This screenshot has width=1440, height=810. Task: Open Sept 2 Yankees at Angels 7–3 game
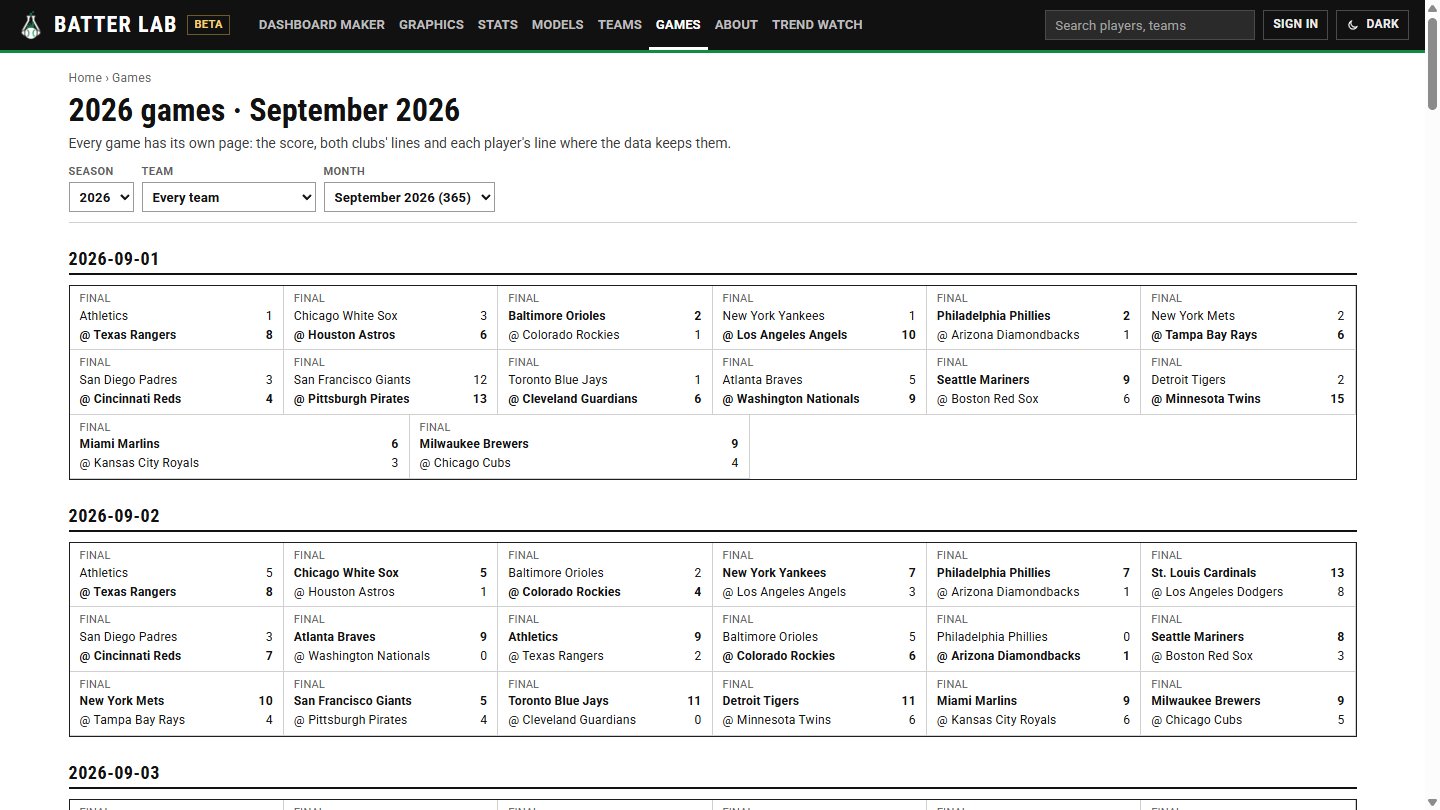pos(820,574)
